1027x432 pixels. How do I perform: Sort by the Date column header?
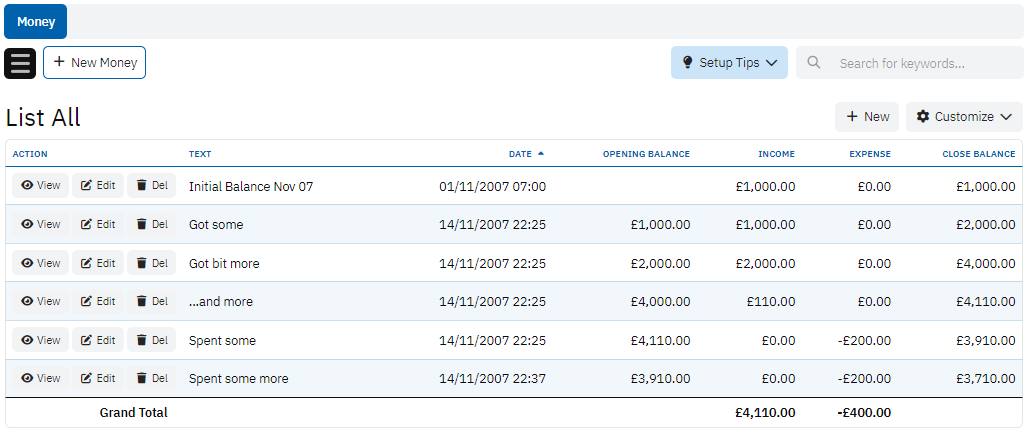click(x=520, y=154)
